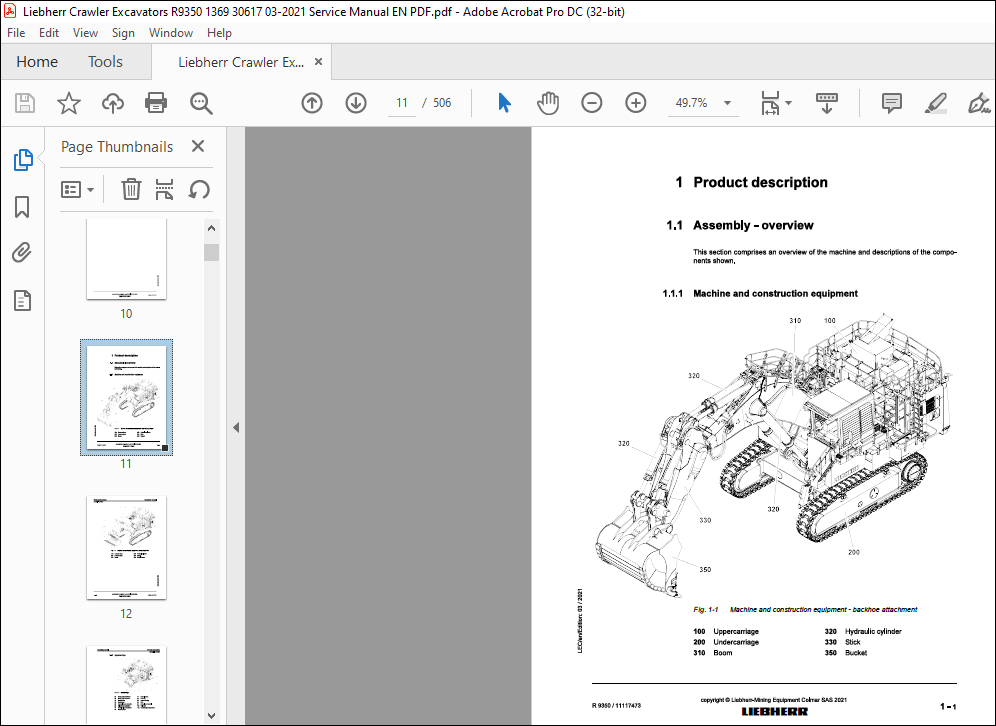Click the 49.7% zoom value field
Image resolution: width=996 pixels, height=726 pixels.
[692, 103]
